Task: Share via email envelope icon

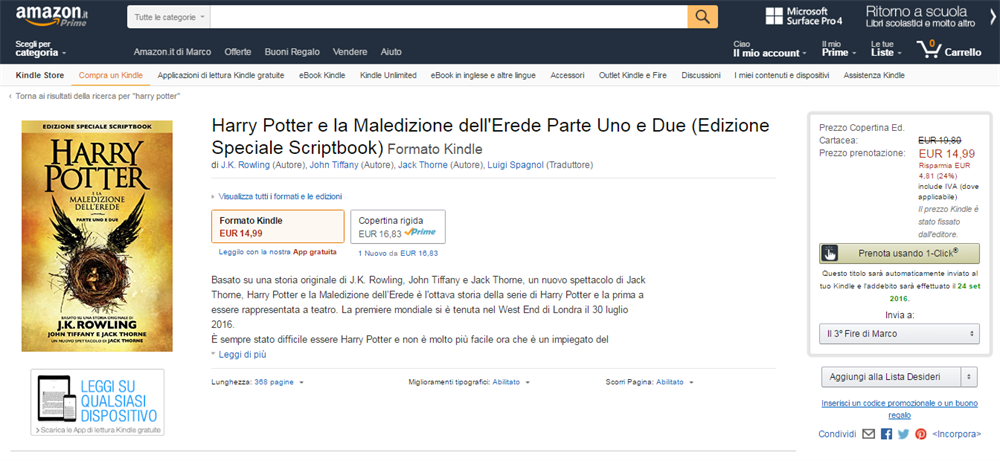Action: point(868,434)
